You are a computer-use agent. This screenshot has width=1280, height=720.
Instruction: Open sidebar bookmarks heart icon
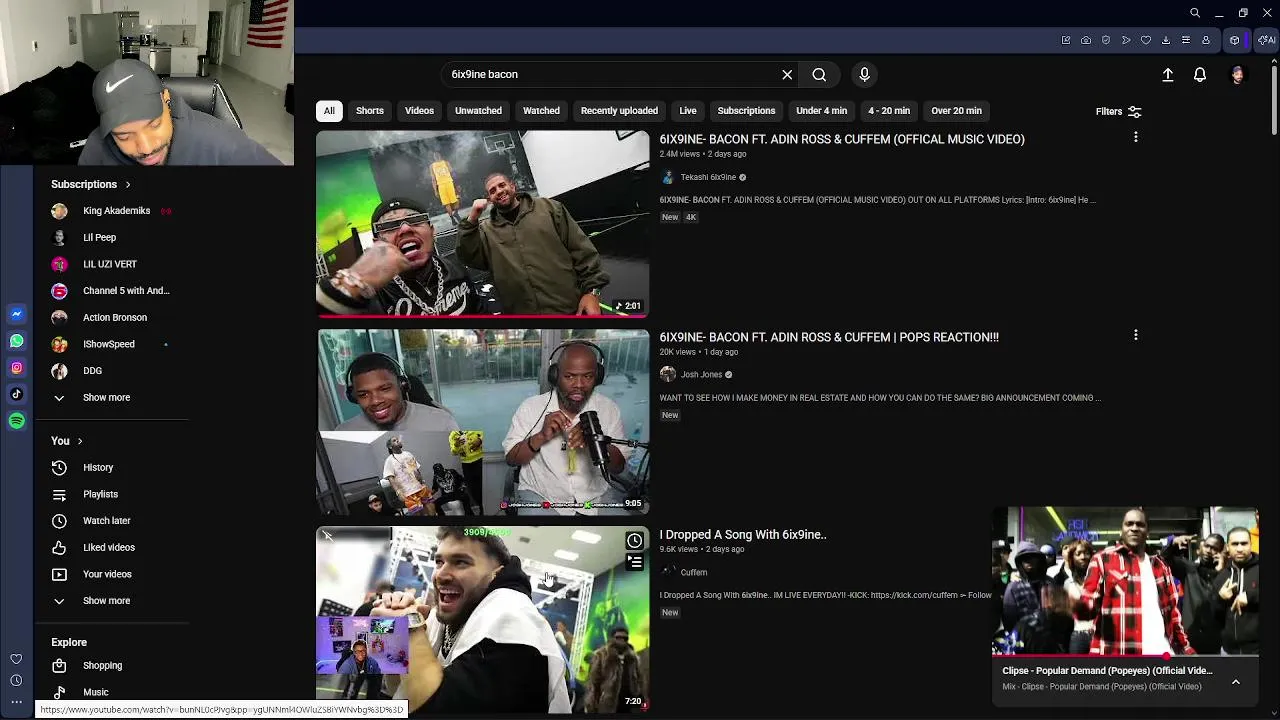click(x=16, y=659)
